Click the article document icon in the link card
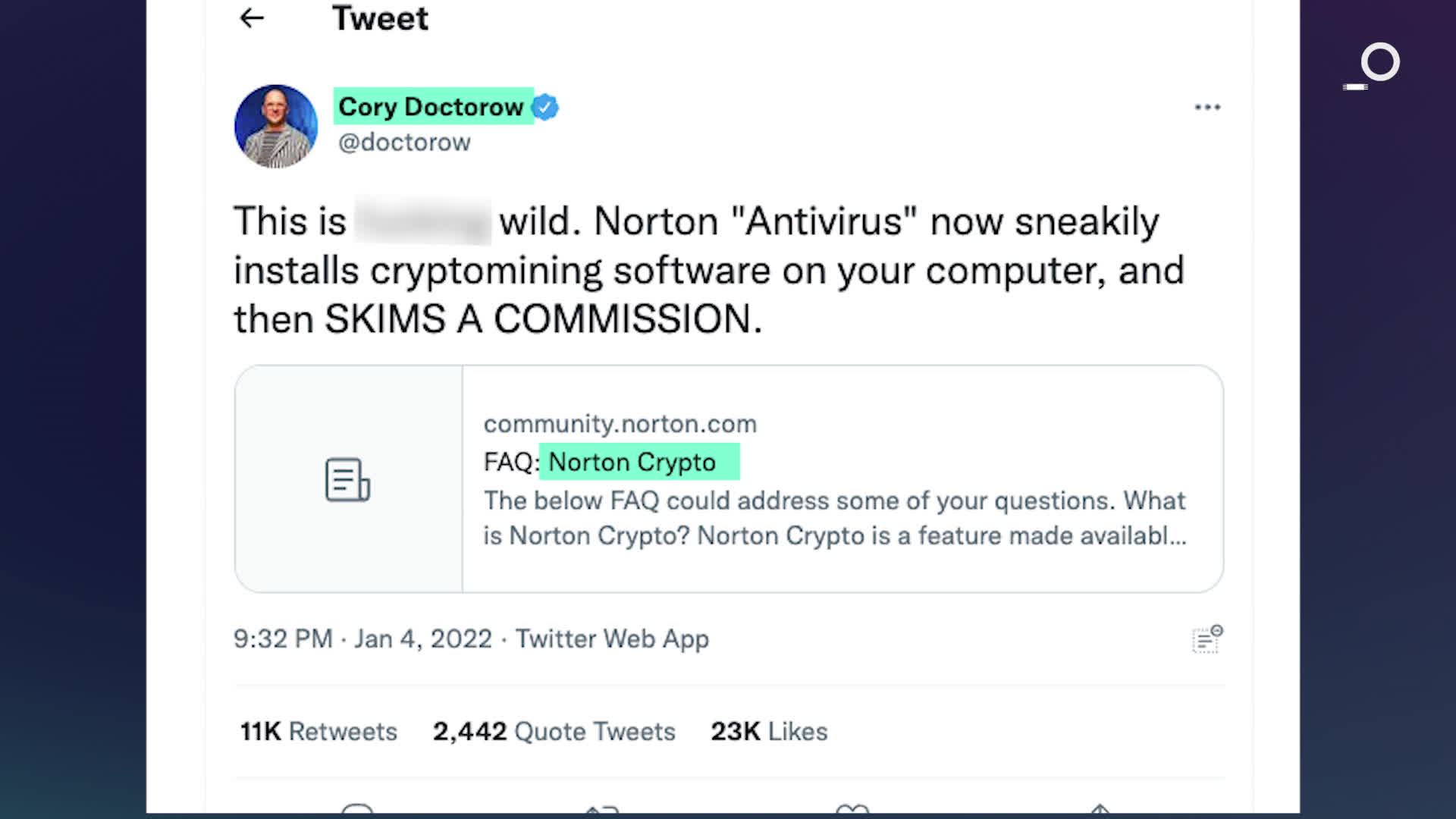Screen dimensions: 1456x819 [346, 479]
